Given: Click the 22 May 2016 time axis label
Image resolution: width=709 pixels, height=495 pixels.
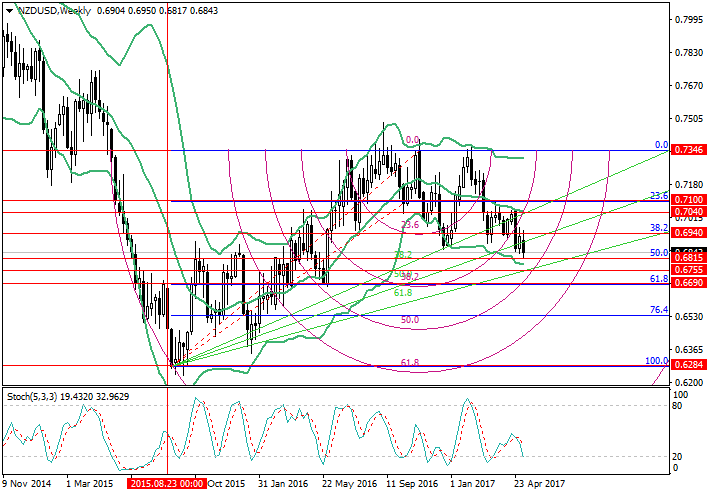Looking at the screenshot, I should coord(349,484).
